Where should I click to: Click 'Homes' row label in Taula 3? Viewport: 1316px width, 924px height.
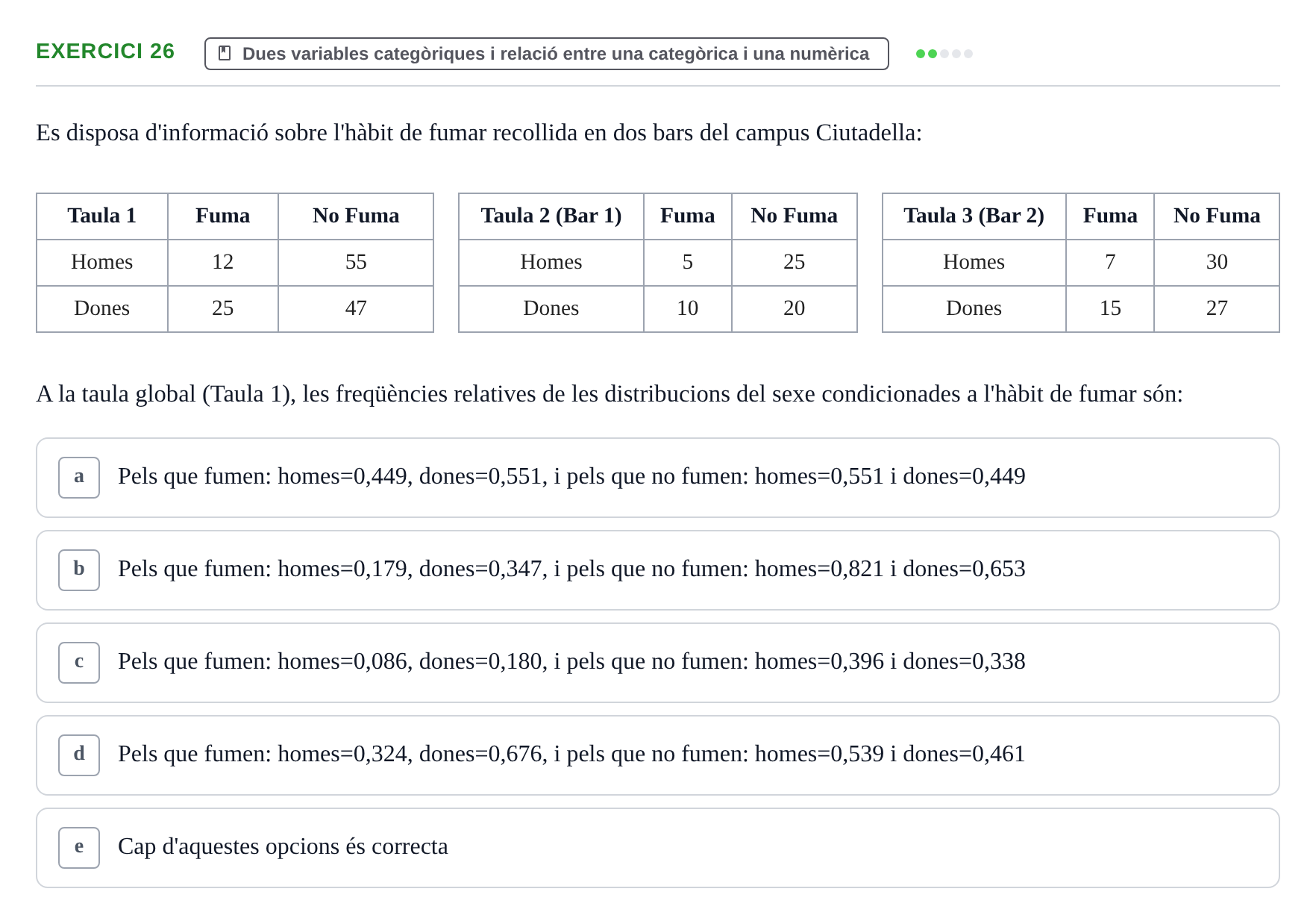[x=974, y=263]
